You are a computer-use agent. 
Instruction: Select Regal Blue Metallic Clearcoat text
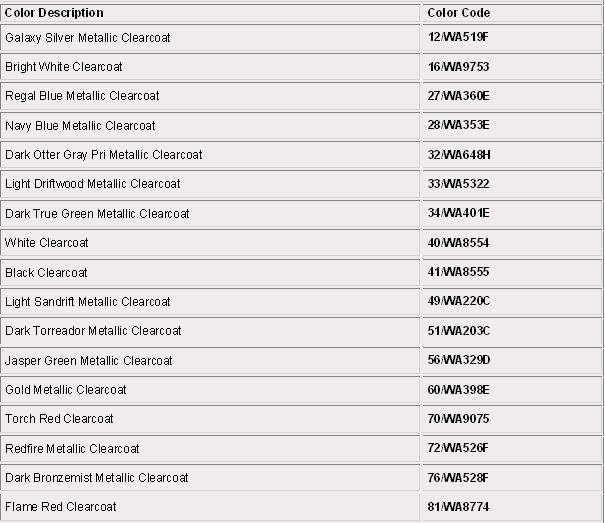coord(82,96)
